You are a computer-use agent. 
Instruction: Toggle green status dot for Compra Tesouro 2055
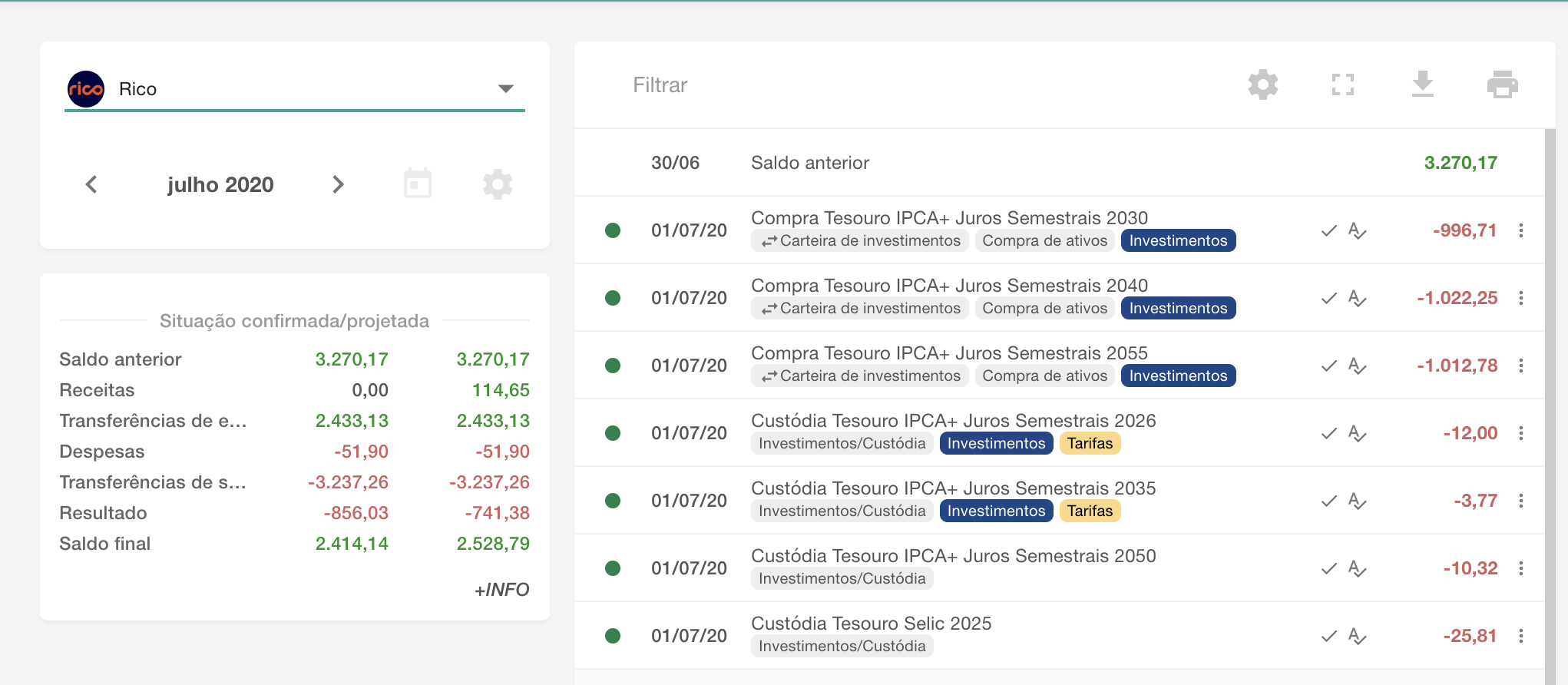[x=613, y=366]
